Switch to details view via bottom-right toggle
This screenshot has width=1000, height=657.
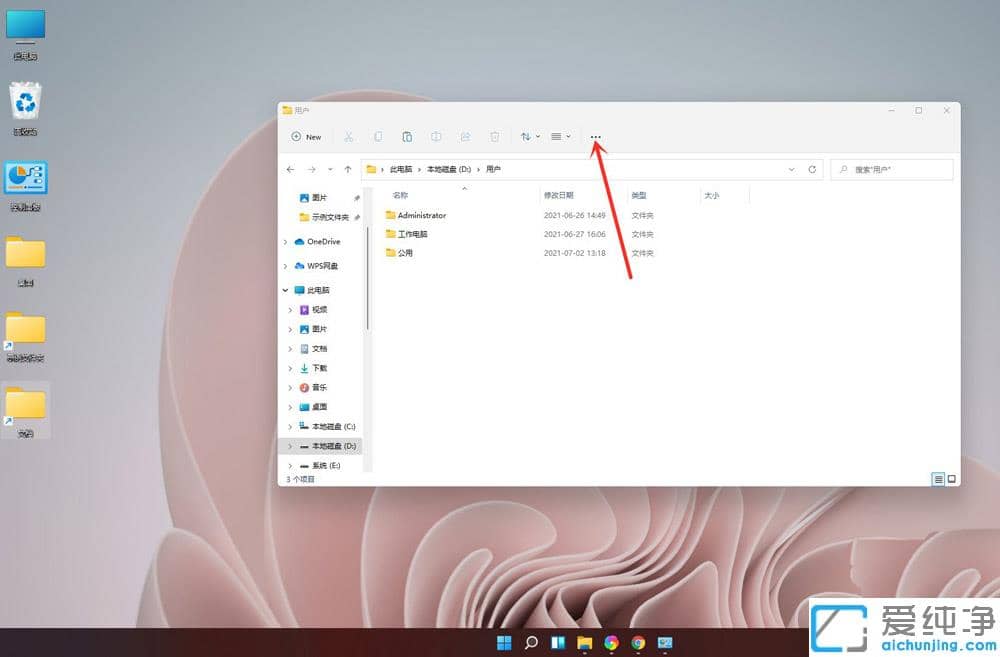tap(937, 478)
